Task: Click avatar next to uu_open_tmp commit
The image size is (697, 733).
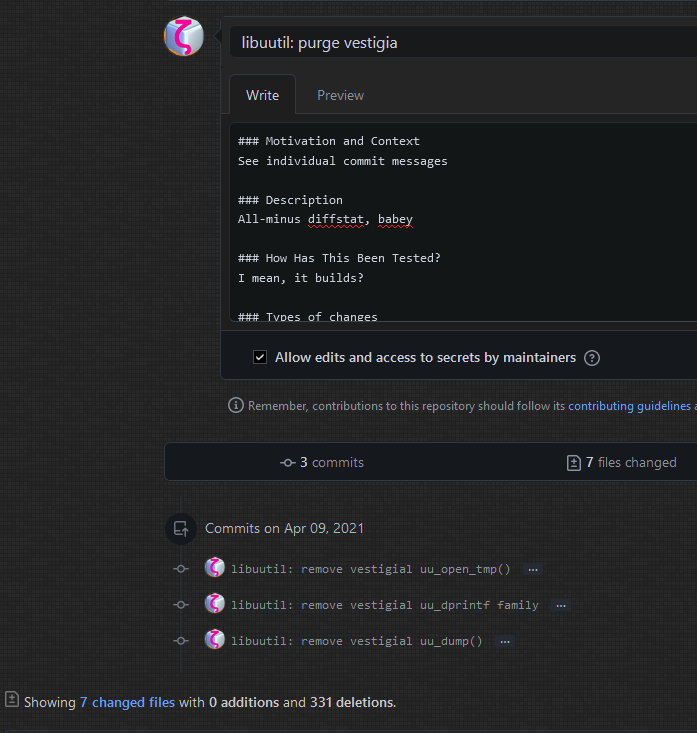Action: point(215,568)
